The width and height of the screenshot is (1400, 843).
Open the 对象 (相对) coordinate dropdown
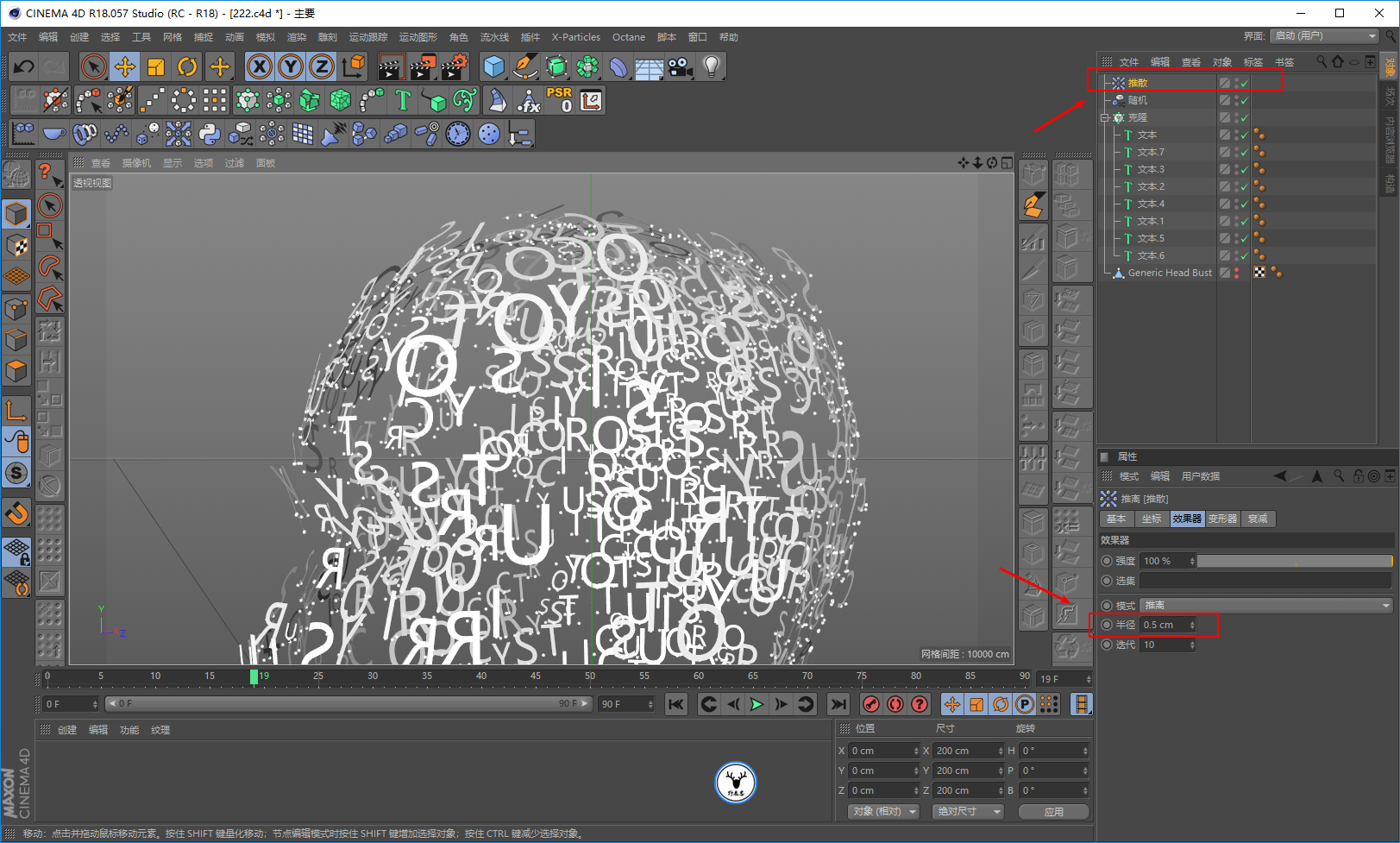pos(883,811)
